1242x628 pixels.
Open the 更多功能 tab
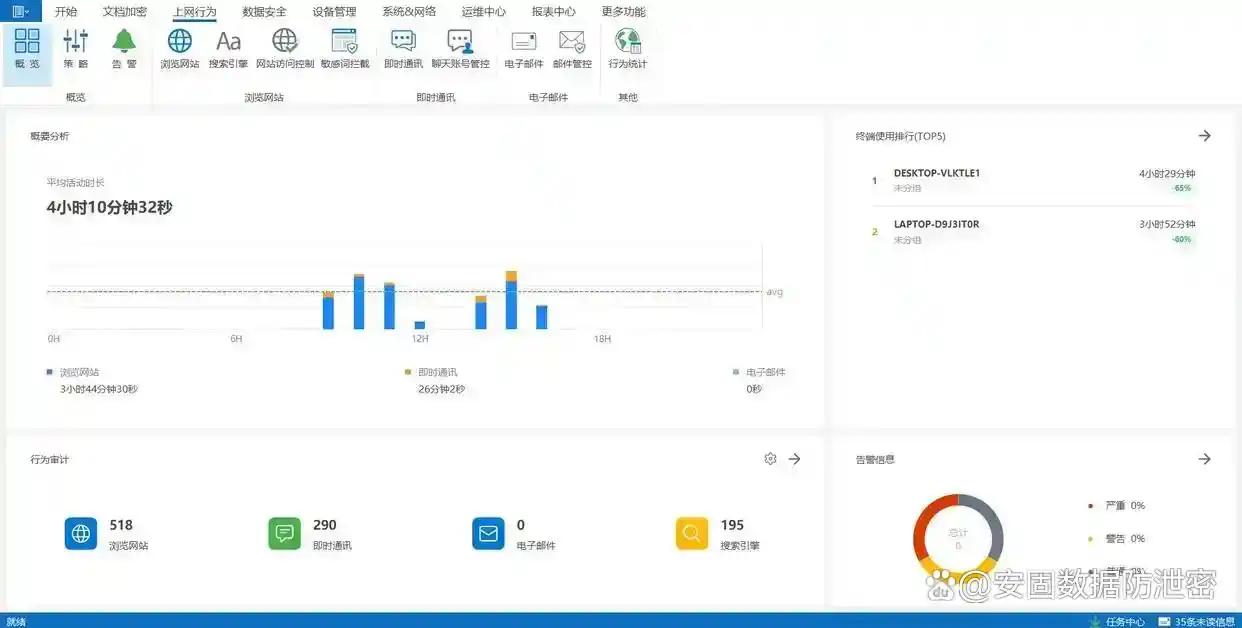coord(624,12)
